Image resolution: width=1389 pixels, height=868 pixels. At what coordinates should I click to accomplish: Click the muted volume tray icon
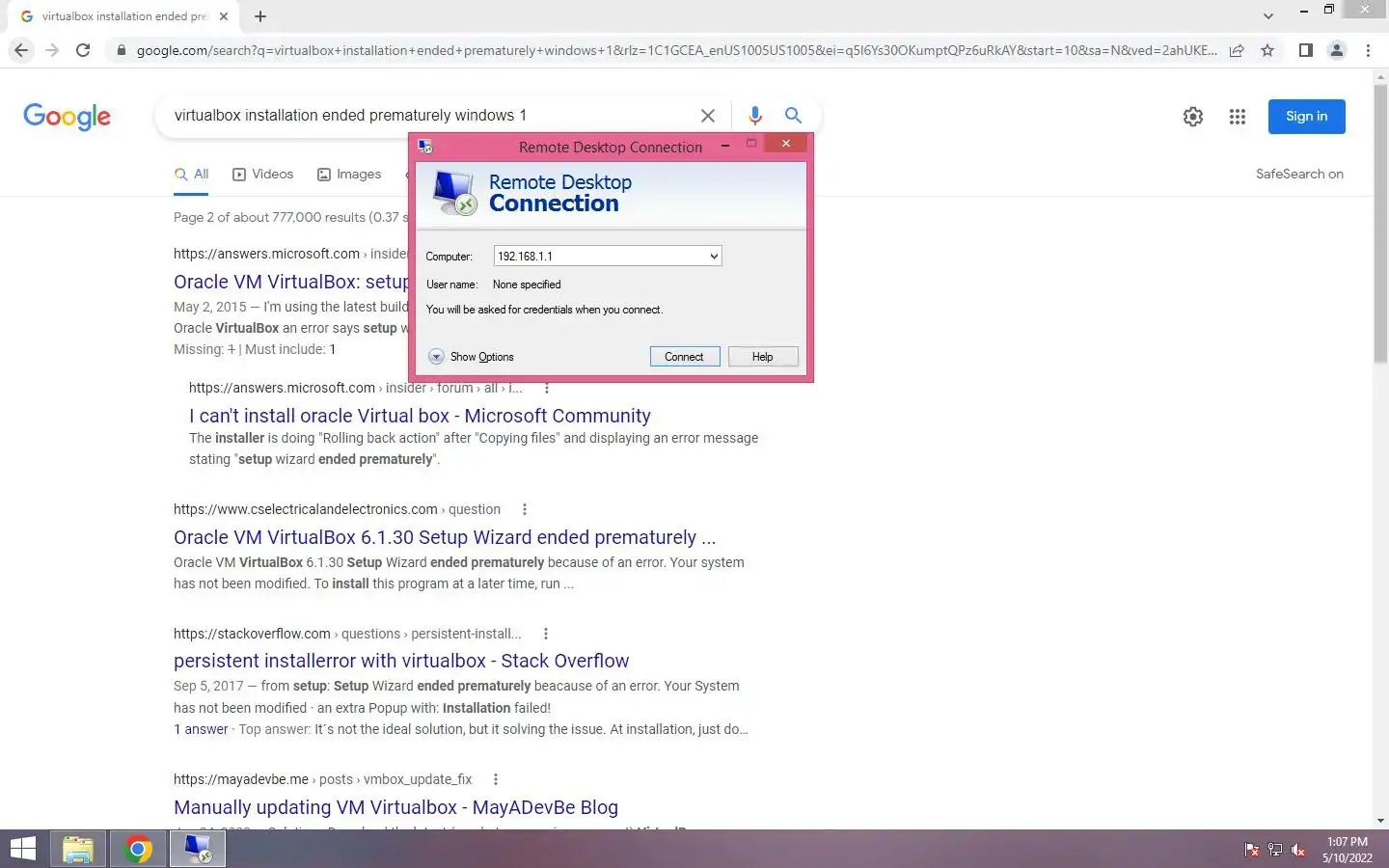click(x=1298, y=850)
